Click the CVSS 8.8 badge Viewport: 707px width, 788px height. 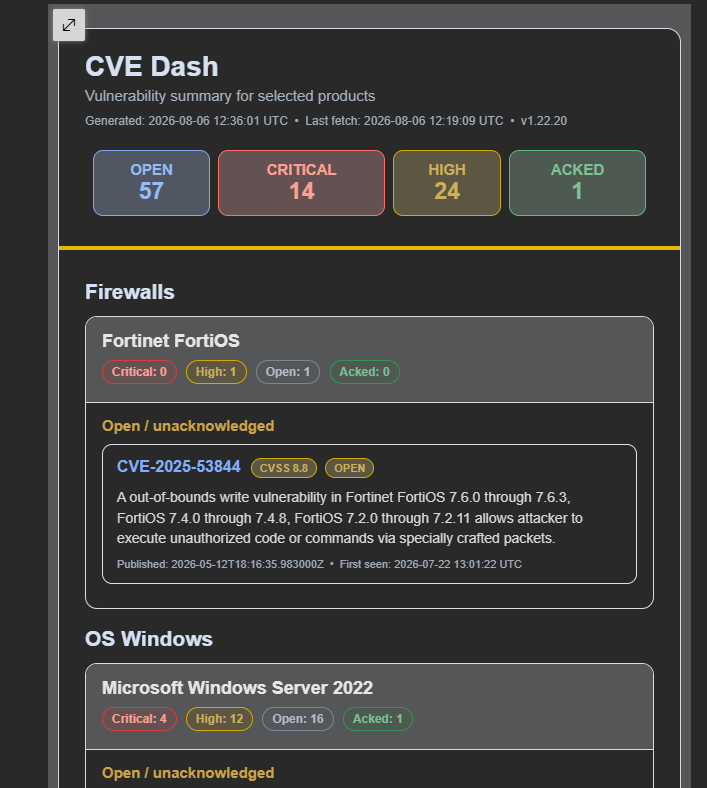tap(284, 468)
